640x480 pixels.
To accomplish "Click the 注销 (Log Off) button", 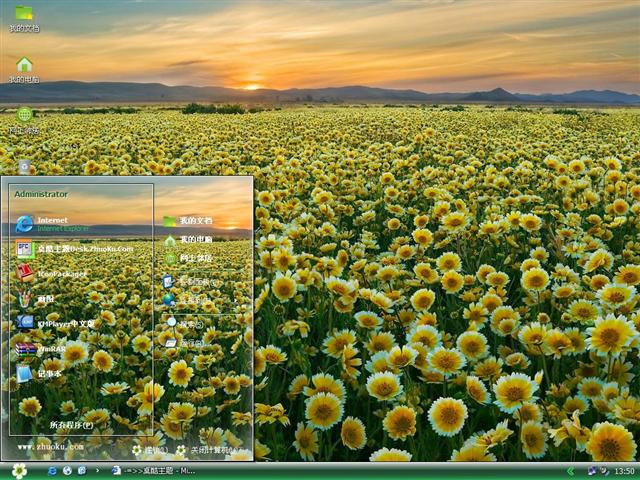I will coord(150,451).
